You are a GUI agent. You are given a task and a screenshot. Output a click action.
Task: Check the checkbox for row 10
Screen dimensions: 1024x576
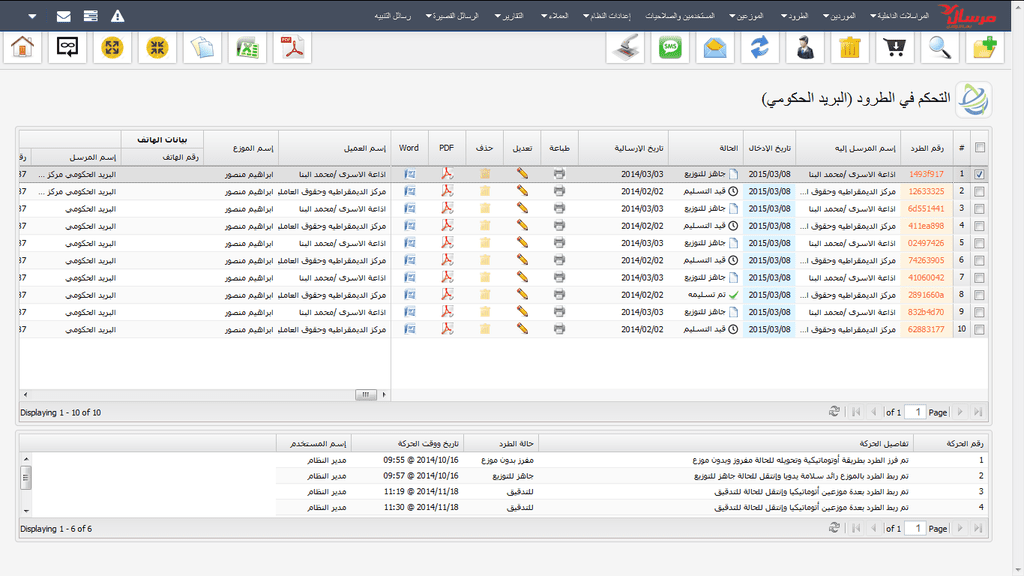(x=979, y=329)
